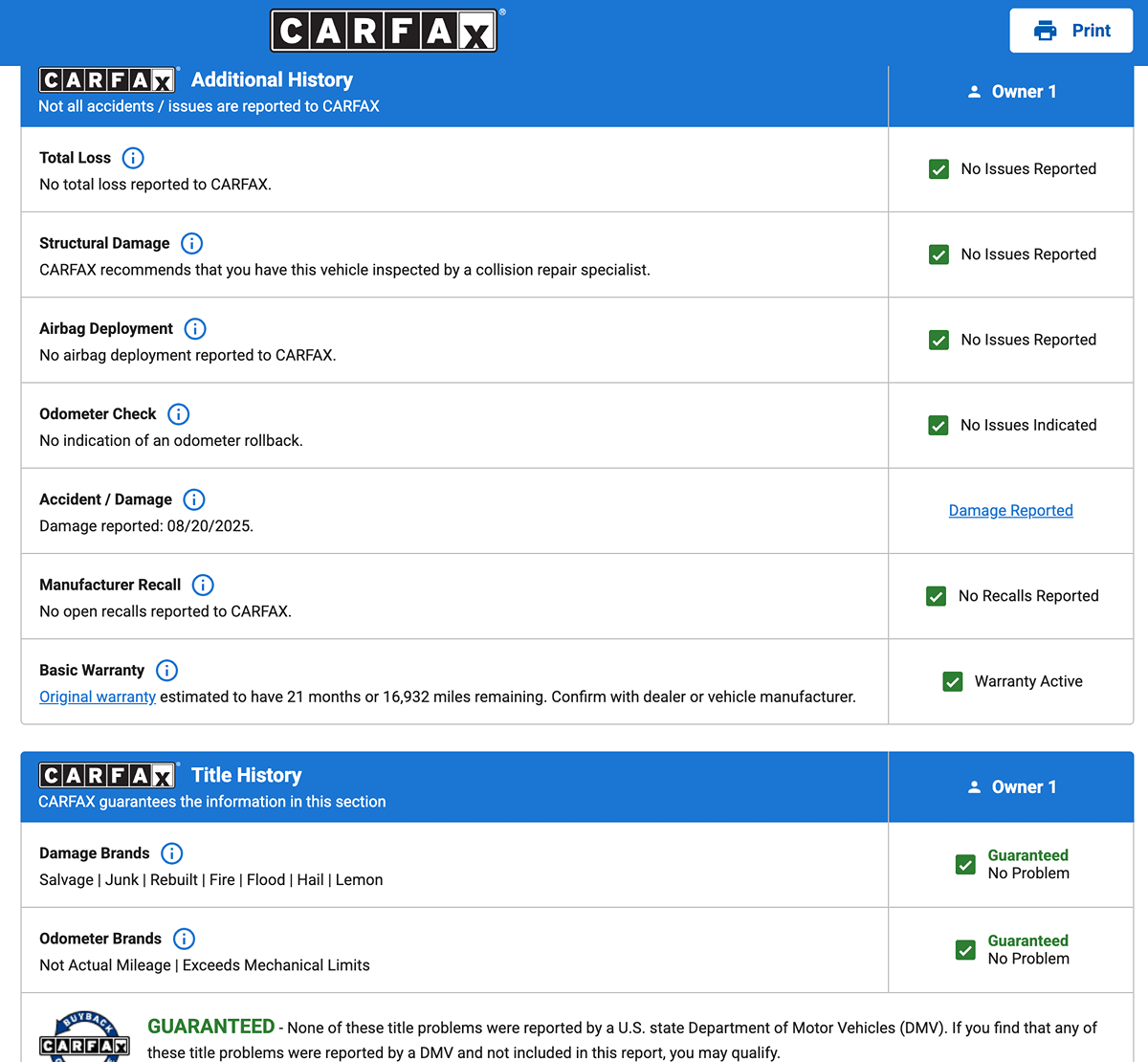The height and width of the screenshot is (1062, 1148).
Task: Click the Damage Brands Guaranteed checkmark
Action: 965,864
